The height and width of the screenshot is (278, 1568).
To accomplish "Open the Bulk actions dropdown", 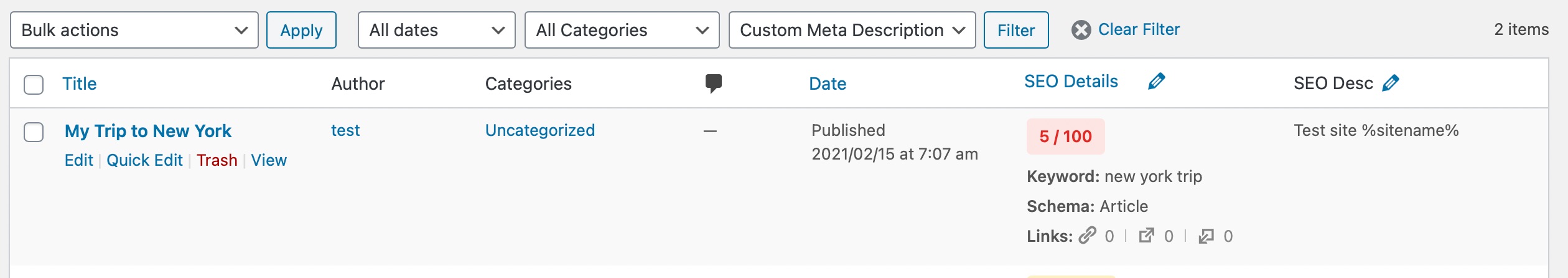I will click(x=134, y=30).
